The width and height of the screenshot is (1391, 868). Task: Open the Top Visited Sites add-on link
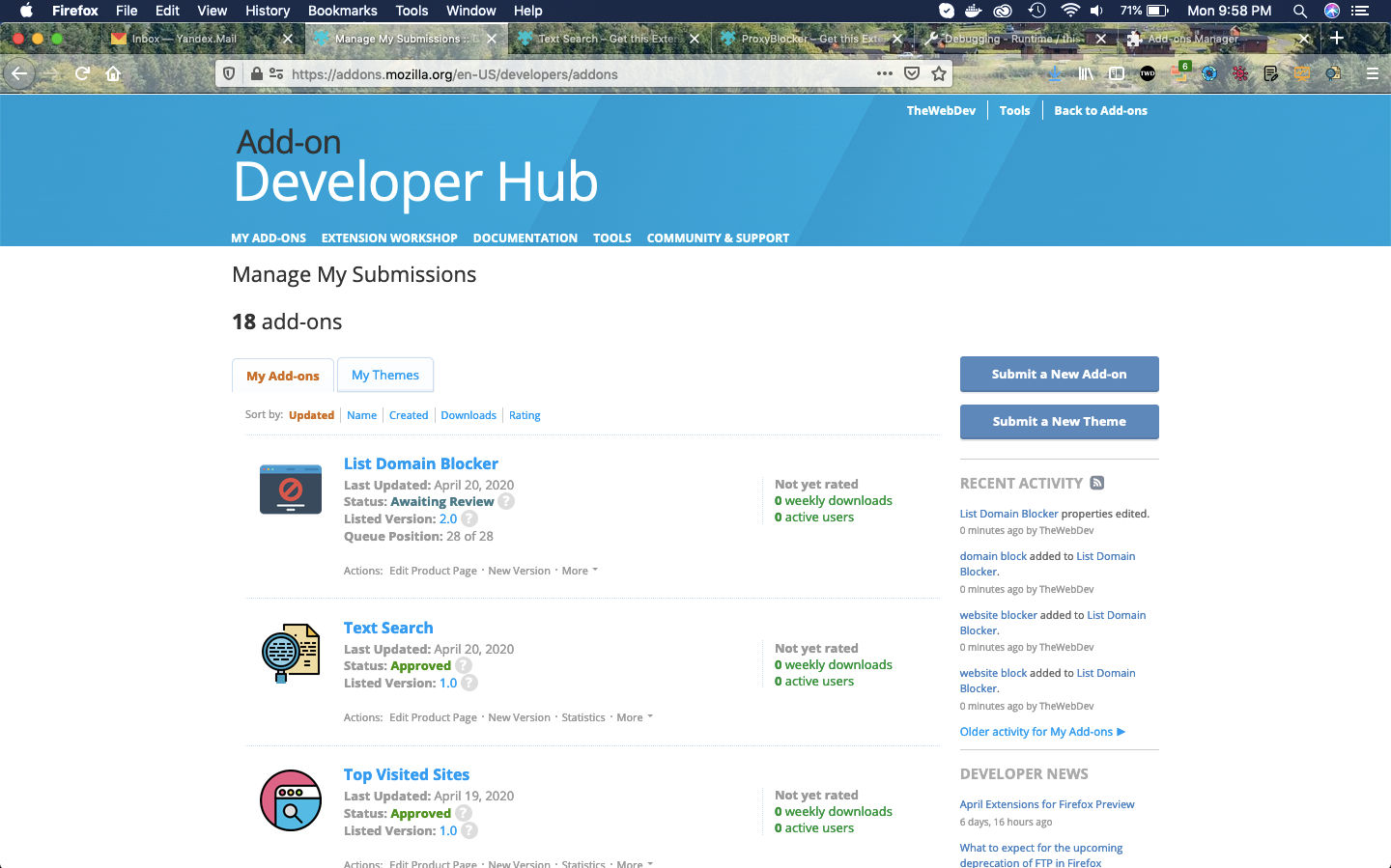pos(407,774)
